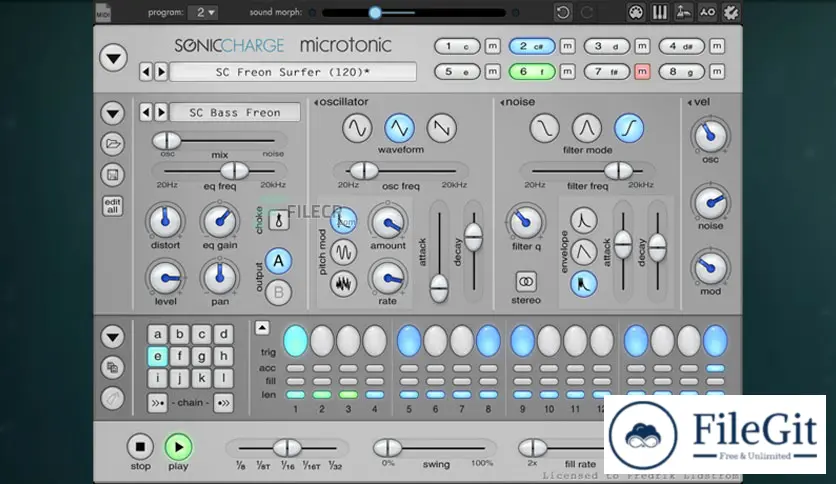The width and height of the screenshot is (836, 484).
Task: Go to previous preset before SC Freon Surfer
Action: (146, 72)
